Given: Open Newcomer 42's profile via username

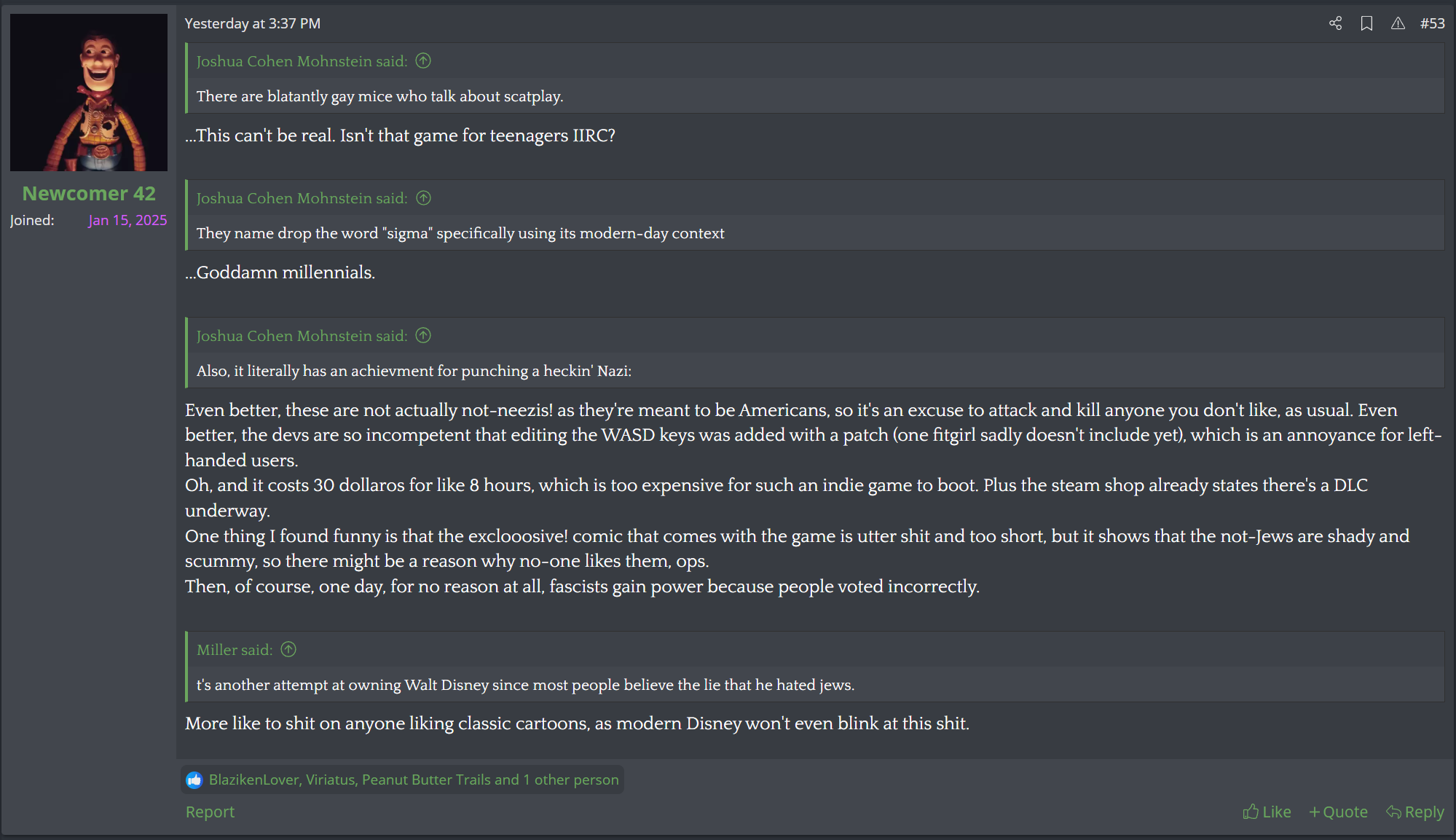Looking at the screenshot, I should click(89, 194).
